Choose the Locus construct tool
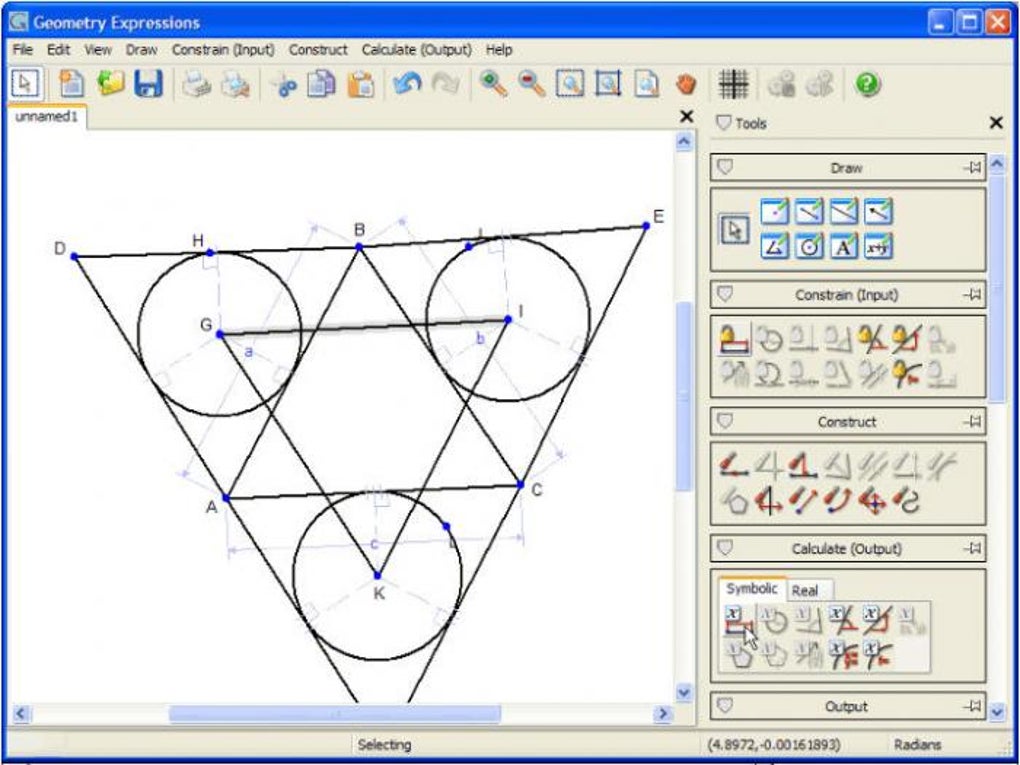The width and height of the screenshot is (1020, 765). coord(906,502)
